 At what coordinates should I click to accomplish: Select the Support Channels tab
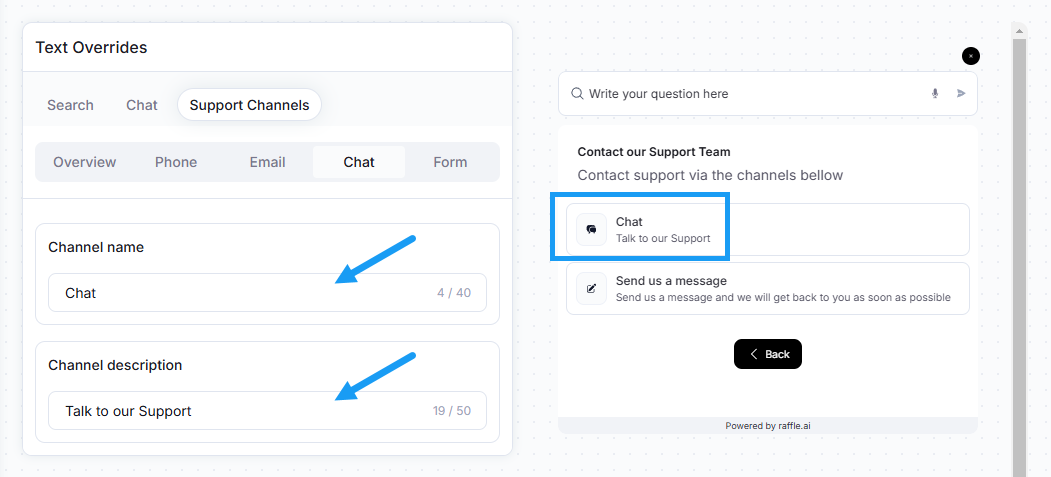click(x=249, y=105)
